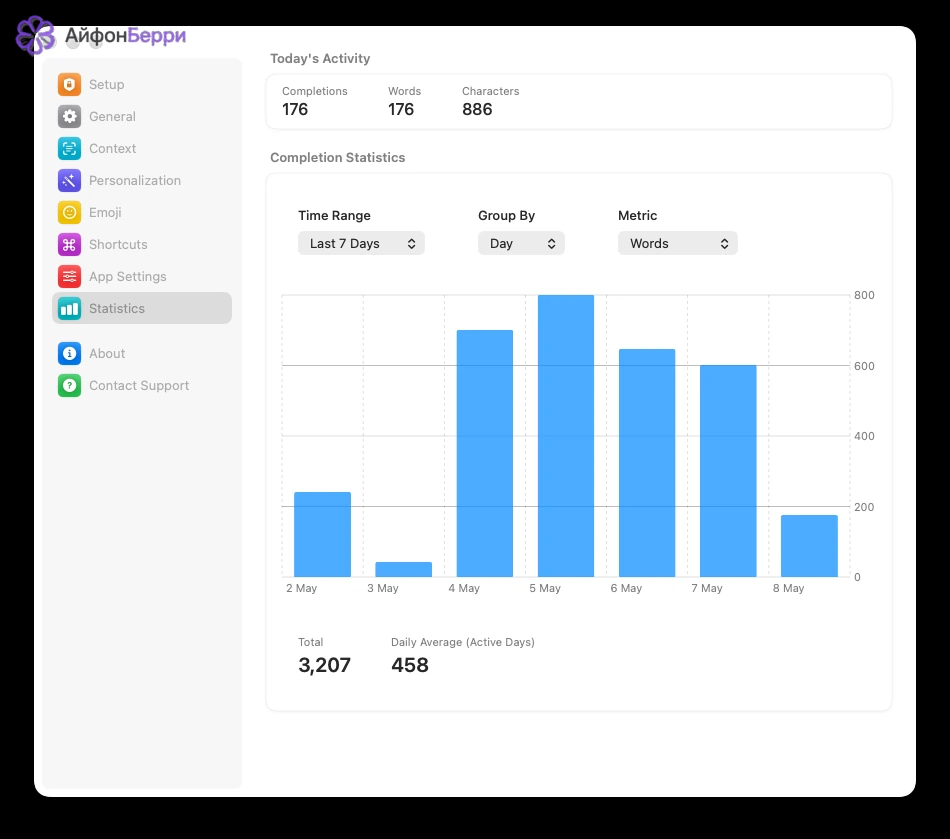Go to the Personalization label
Viewport: 950px width, 839px height.
pyautogui.click(x=135, y=181)
